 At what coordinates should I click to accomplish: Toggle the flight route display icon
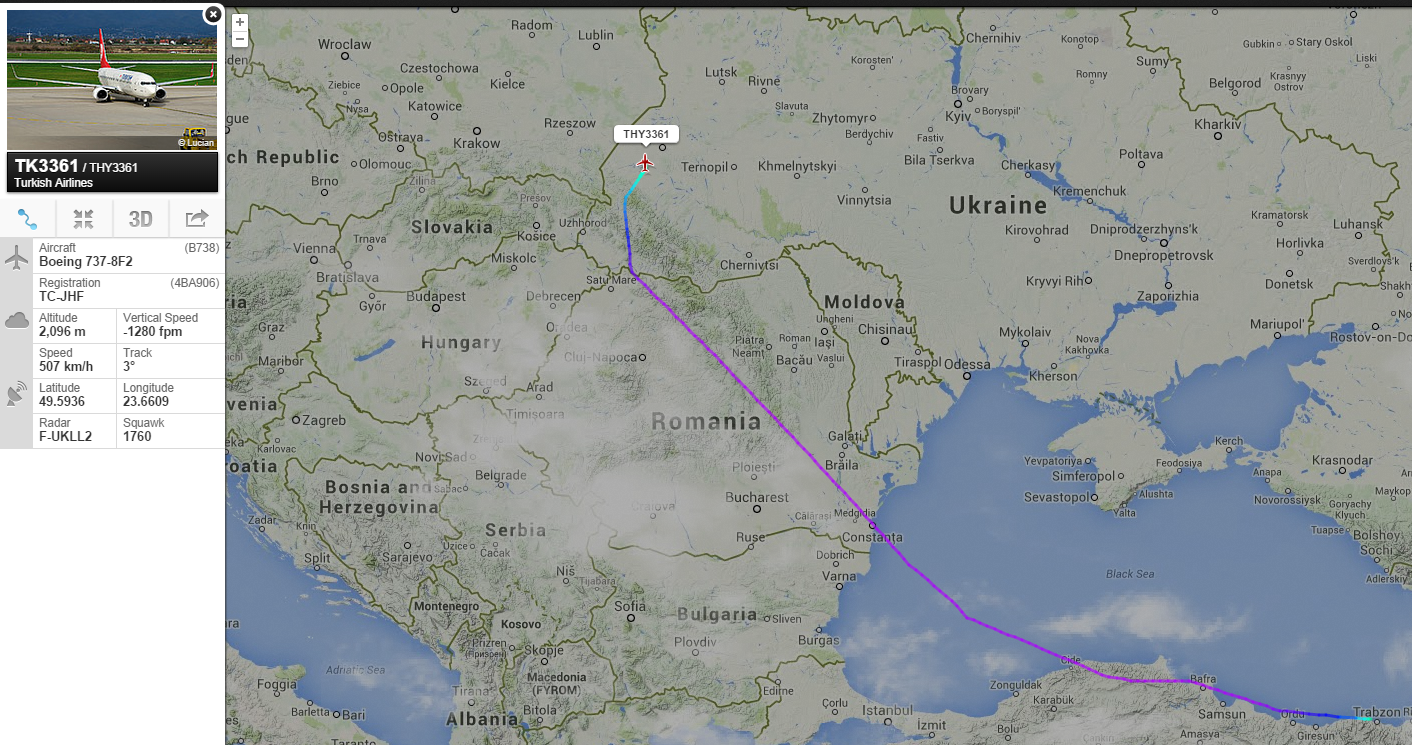pos(28,219)
